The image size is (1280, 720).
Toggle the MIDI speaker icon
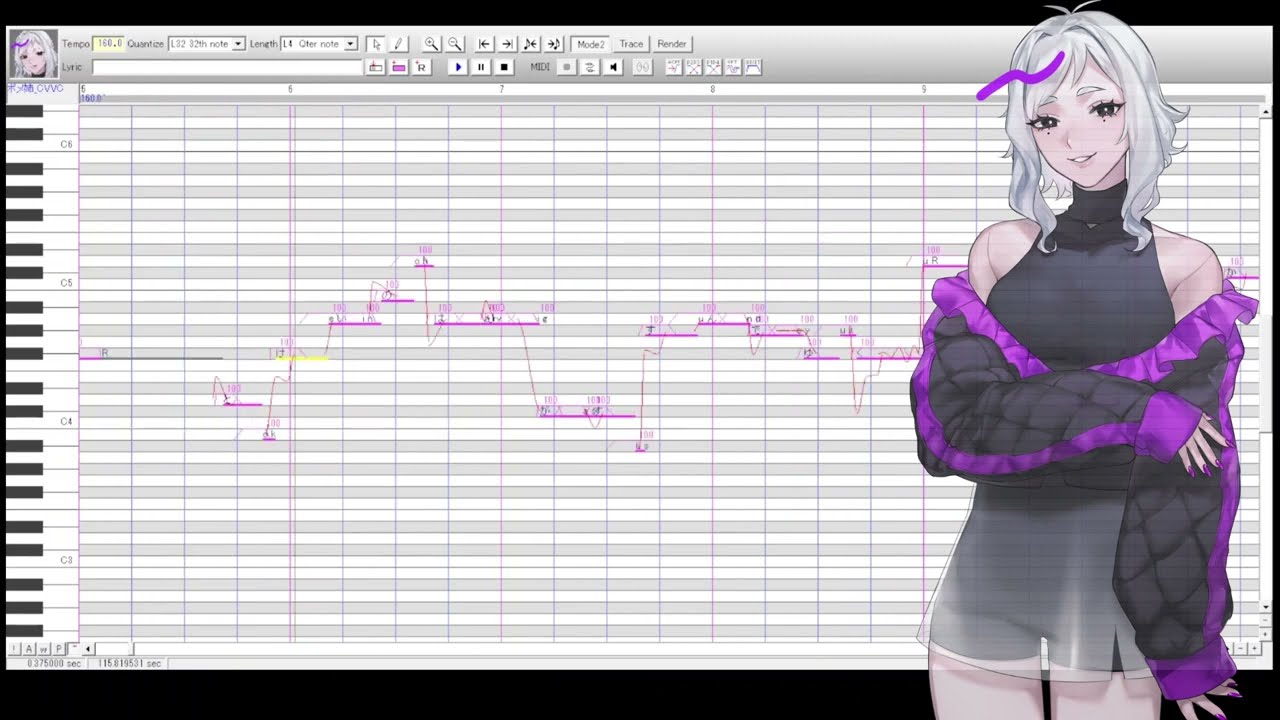tap(613, 67)
